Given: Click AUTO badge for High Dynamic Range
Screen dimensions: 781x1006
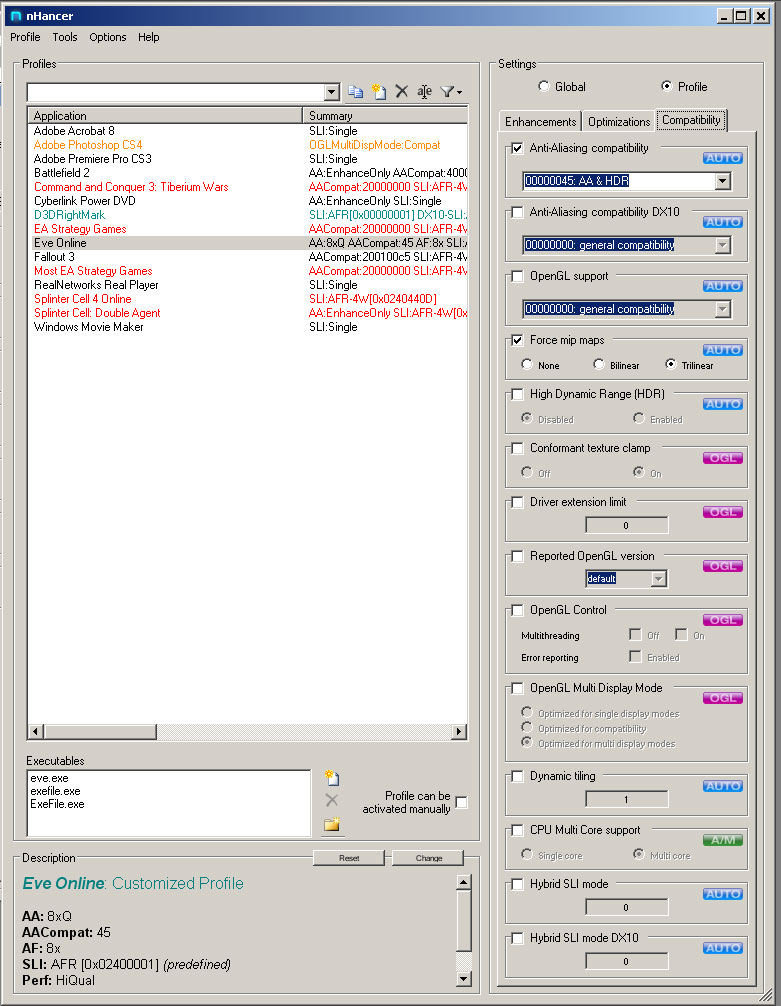Looking at the screenshot, I should point(723,404).
